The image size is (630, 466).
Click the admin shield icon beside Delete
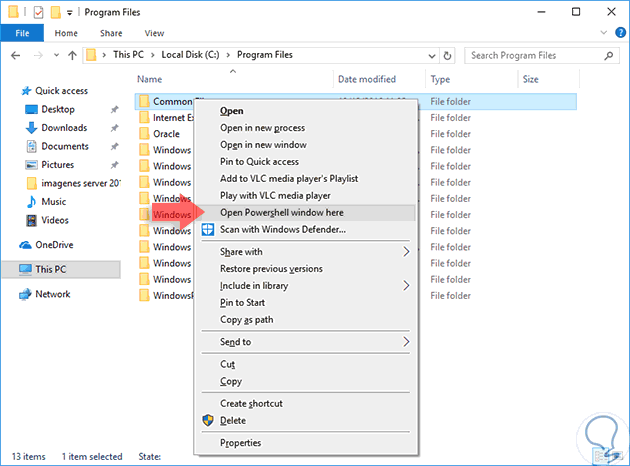click(x=208, y=420)
